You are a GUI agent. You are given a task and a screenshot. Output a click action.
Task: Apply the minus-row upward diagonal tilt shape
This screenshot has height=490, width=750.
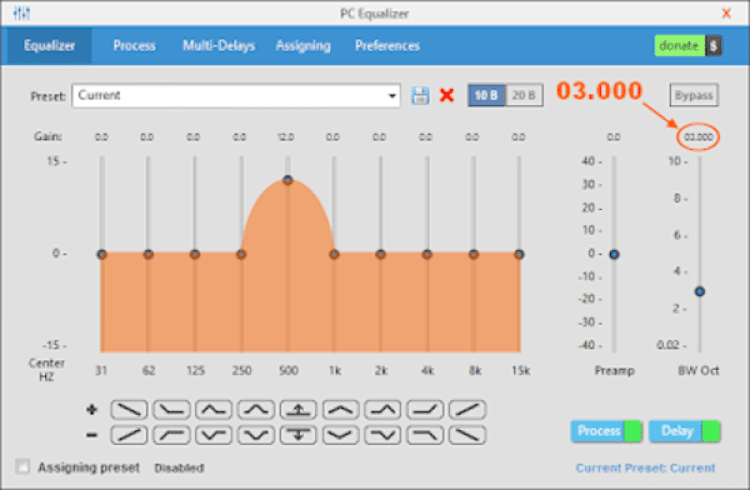click(x=129, y=435)
